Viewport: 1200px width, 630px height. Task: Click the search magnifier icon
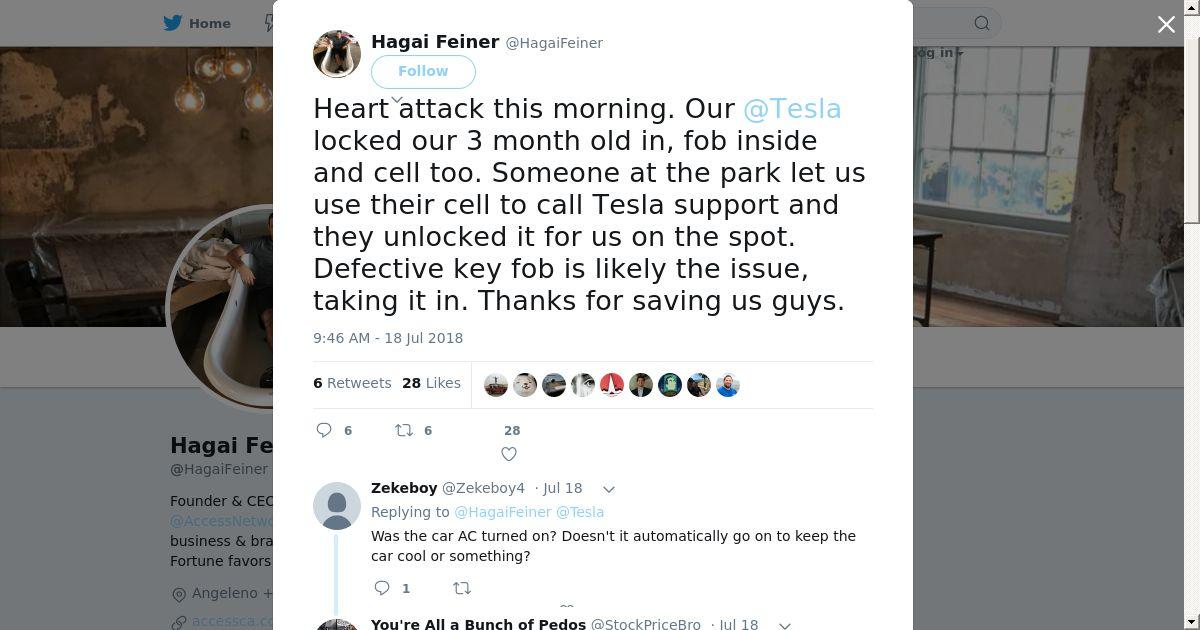point(982,23)
